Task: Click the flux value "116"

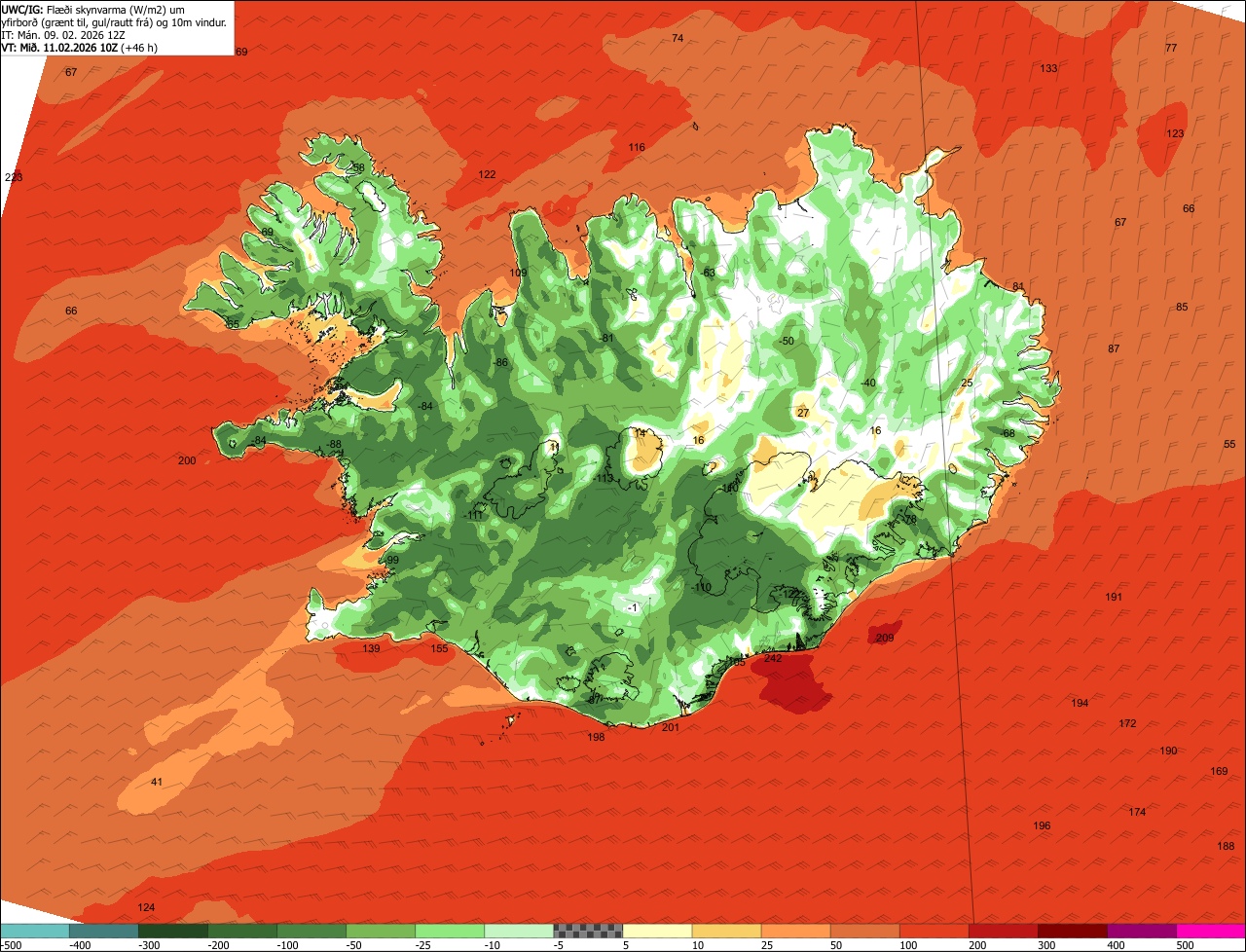Action: pyautogui.click(x=637, y=148)
